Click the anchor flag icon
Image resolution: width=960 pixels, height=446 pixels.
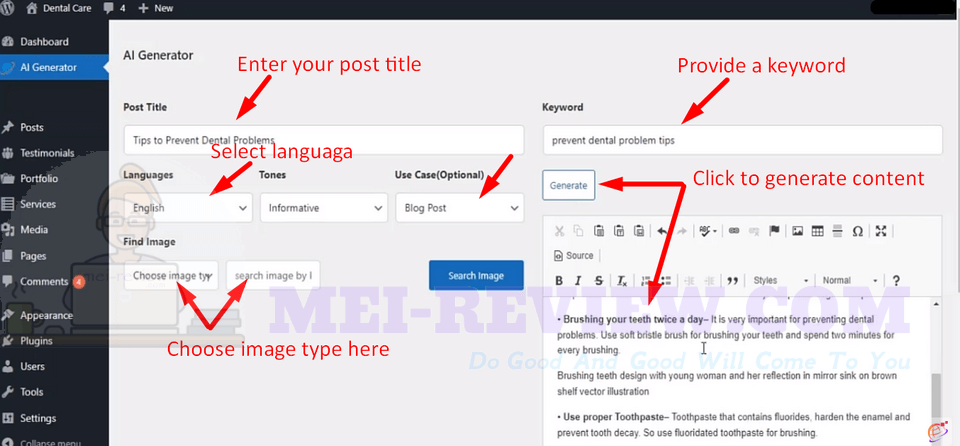(x=774, y=231)
